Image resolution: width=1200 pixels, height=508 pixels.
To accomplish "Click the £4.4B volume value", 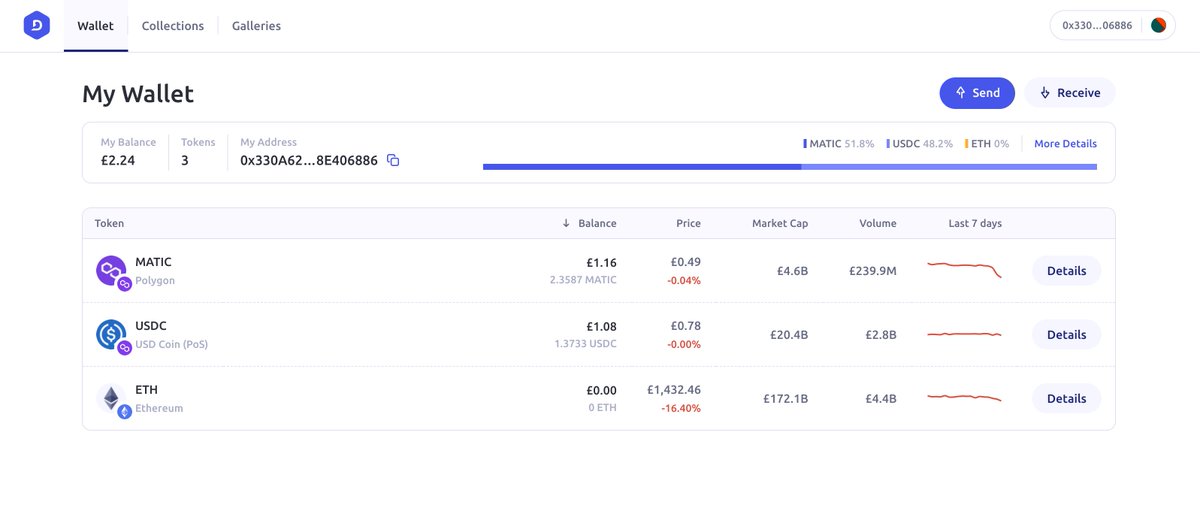I will pyautogui.click(x=881, y=399).
